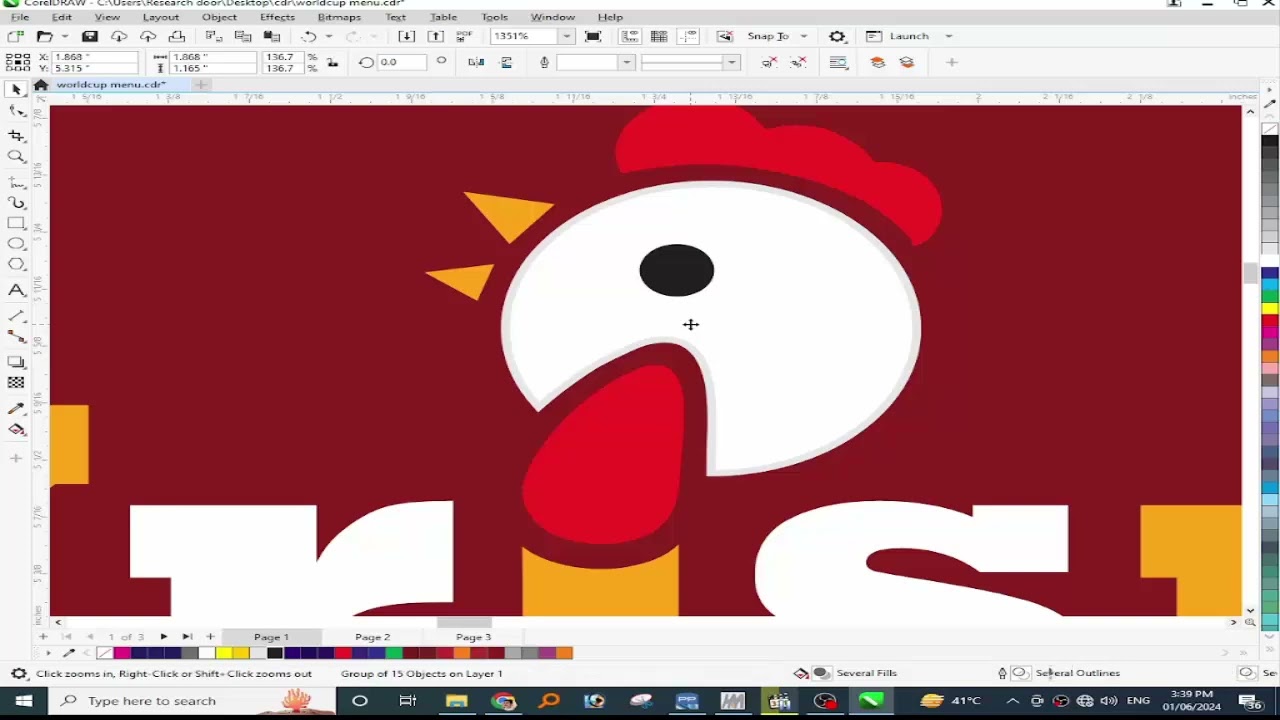
Task: Select the Interactive Fill tool
Action: 16,430
